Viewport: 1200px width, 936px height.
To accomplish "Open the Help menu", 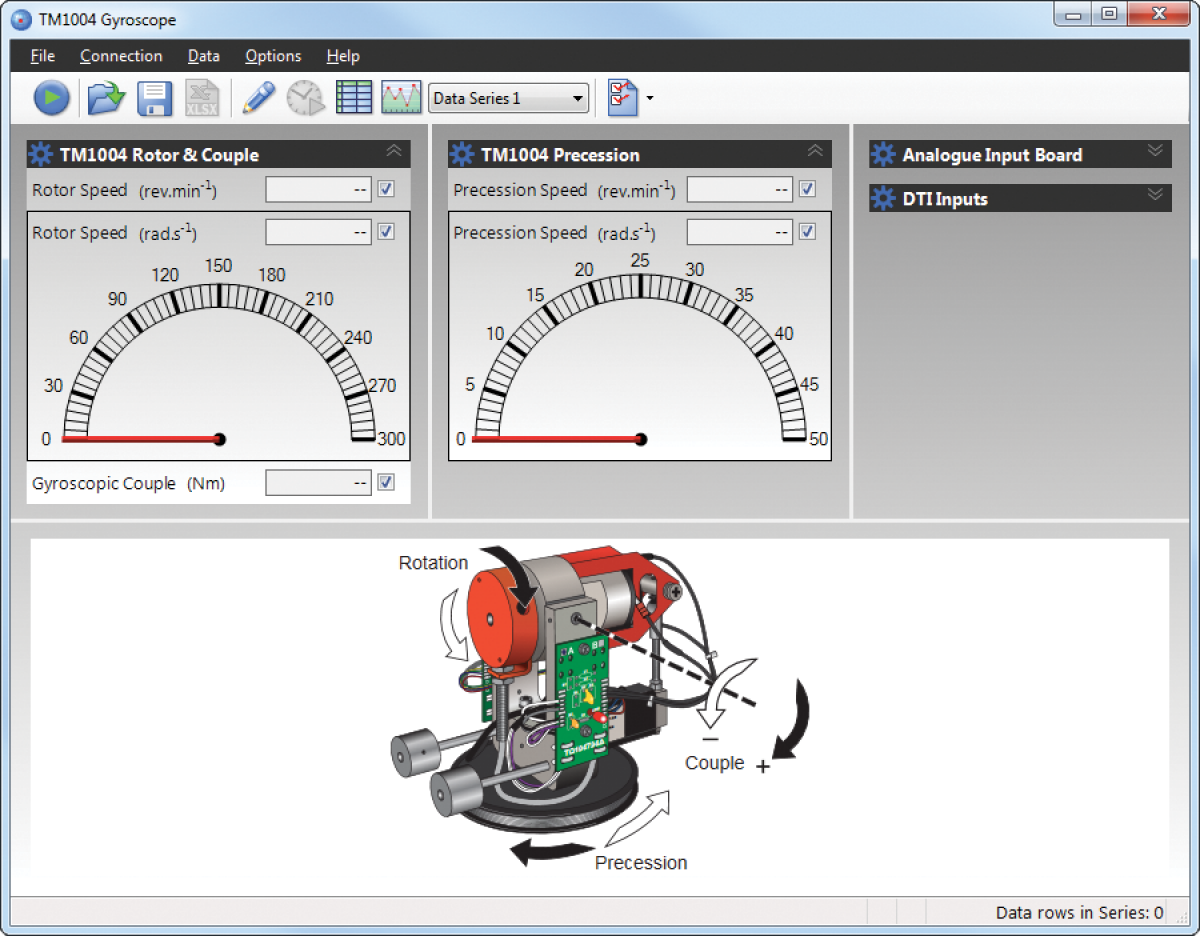I will click(x=343, y=56).
